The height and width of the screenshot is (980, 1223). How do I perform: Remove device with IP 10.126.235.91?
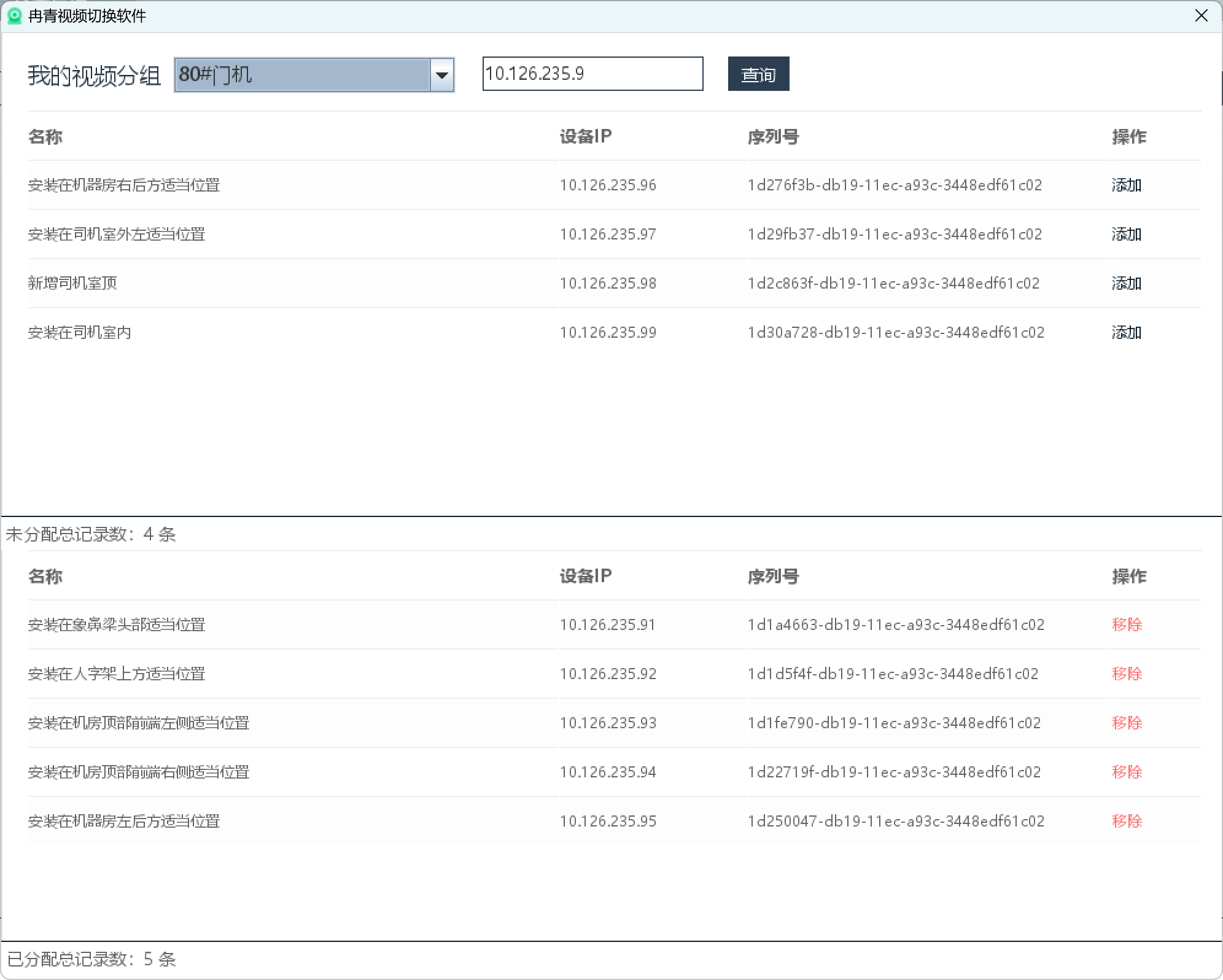[1127, 624]
